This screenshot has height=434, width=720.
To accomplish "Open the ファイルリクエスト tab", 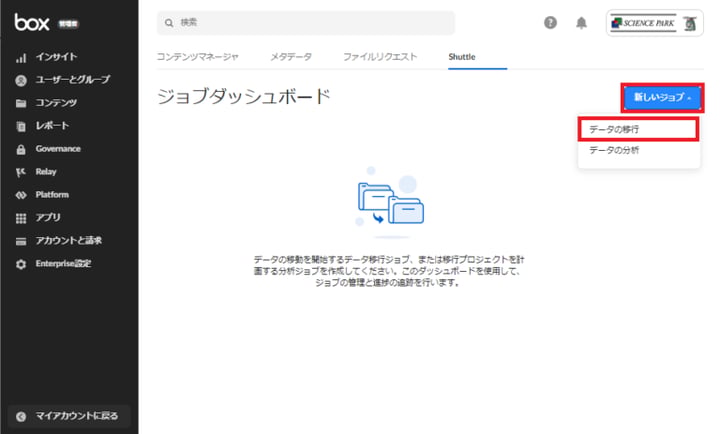I will coord(380,57).
